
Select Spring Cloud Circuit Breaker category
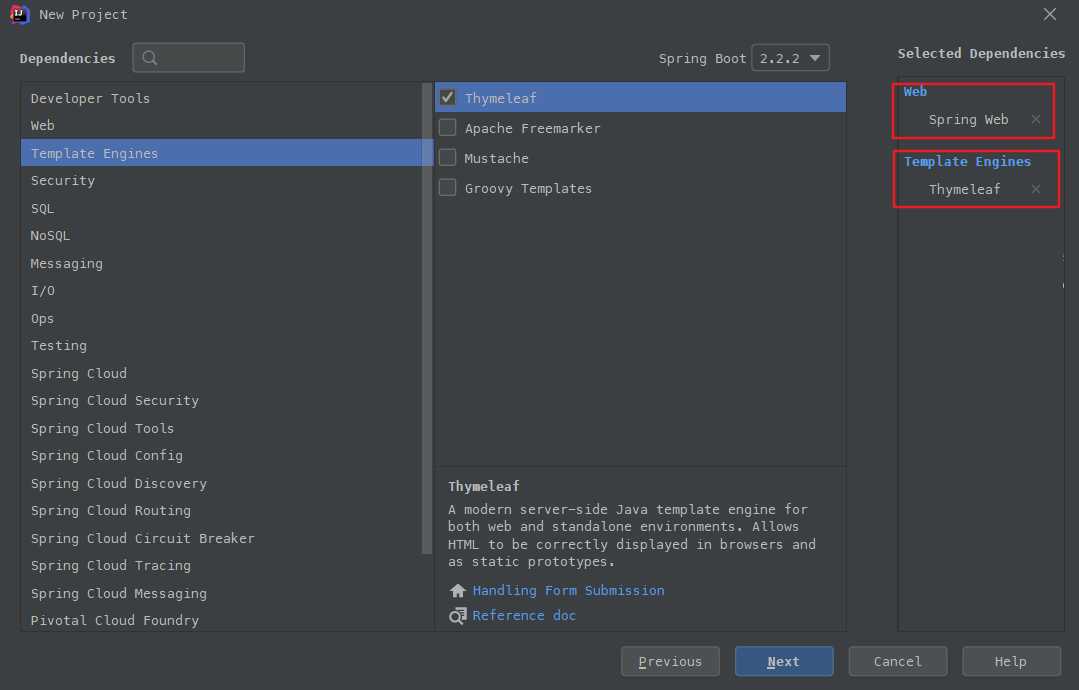tap(222, 539)
